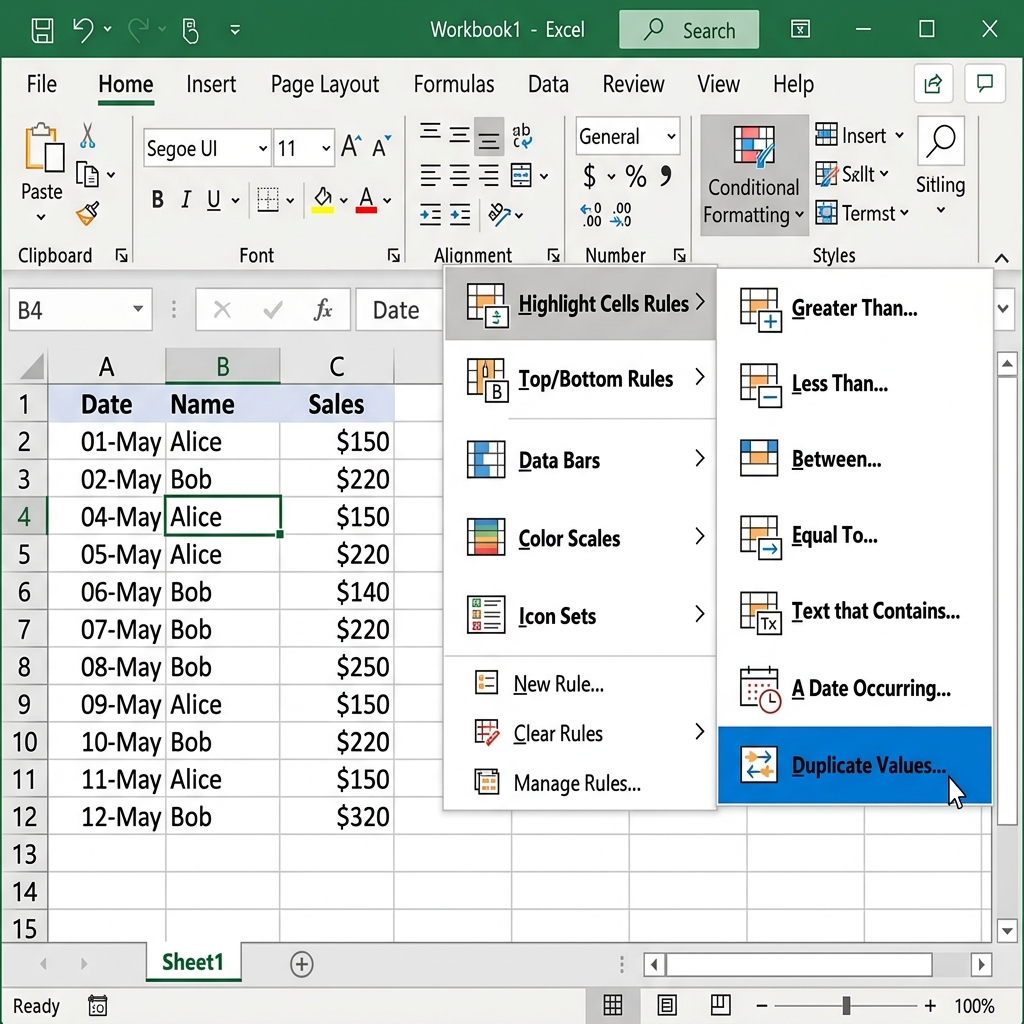Open the Conditional Formatting dropdown button

(754, 174)
